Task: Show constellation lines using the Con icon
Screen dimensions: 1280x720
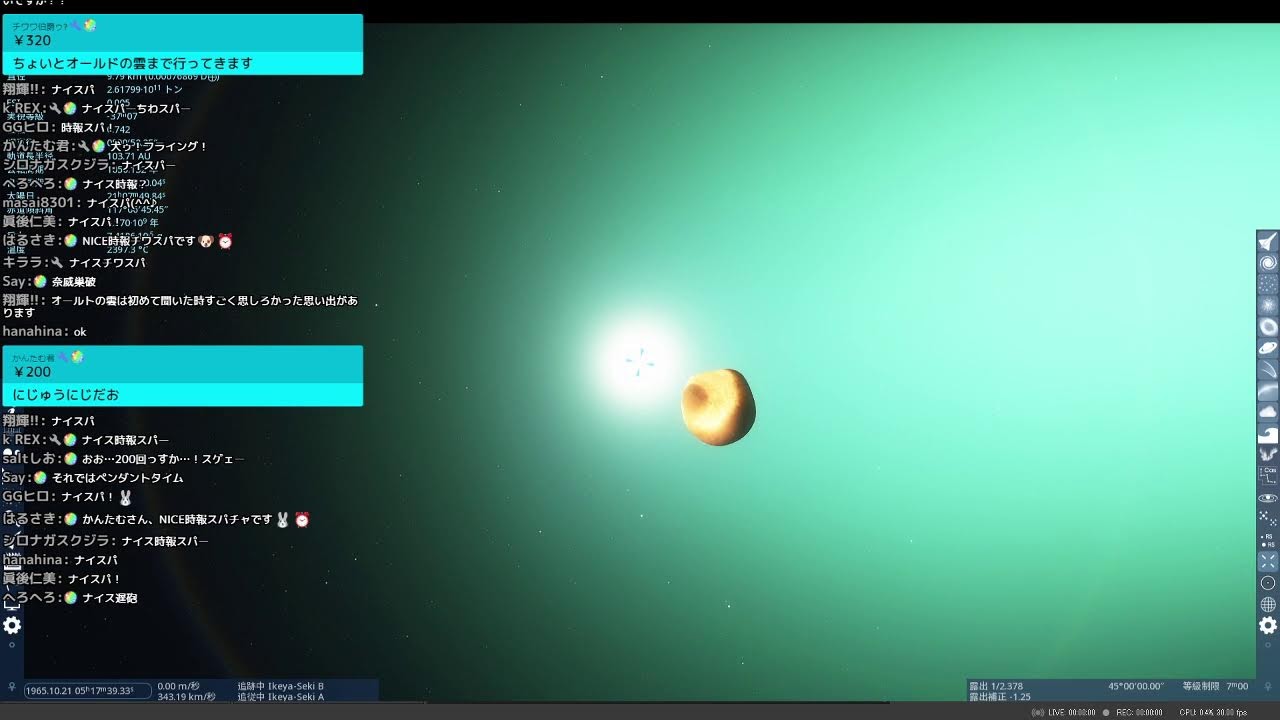Action: [1268, 475]
